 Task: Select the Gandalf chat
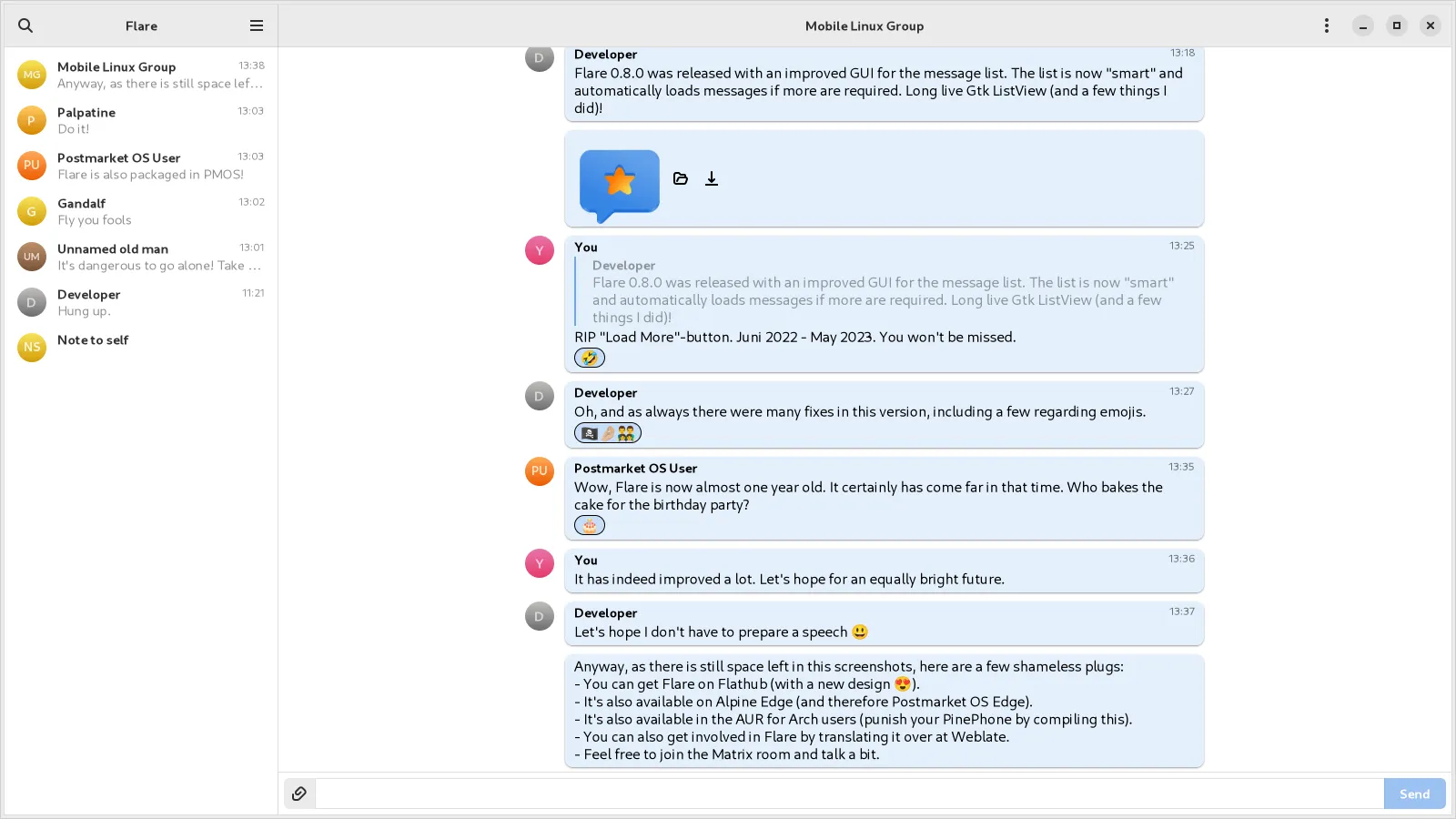point(141,211)
